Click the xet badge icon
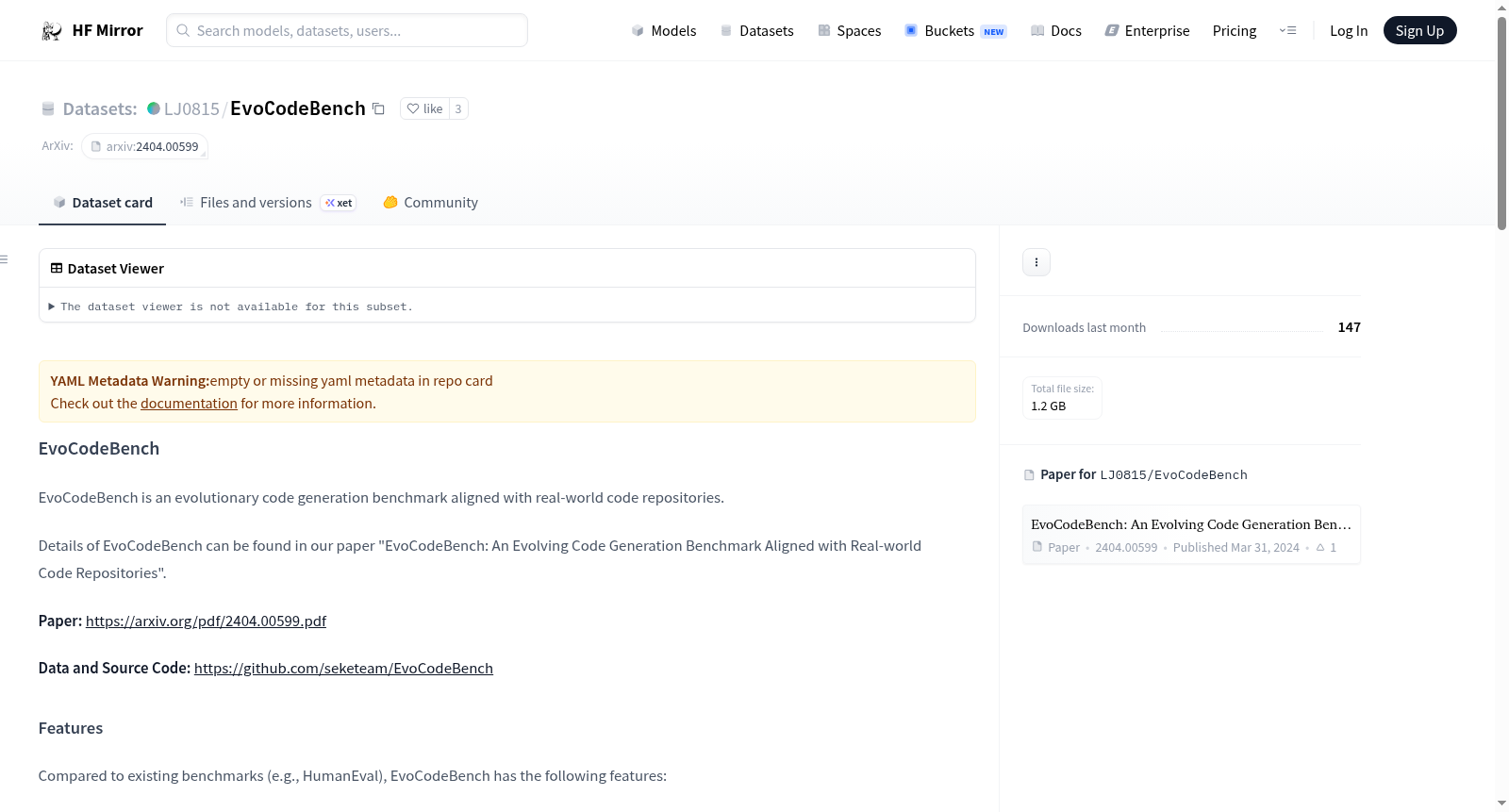 [338, 203]
